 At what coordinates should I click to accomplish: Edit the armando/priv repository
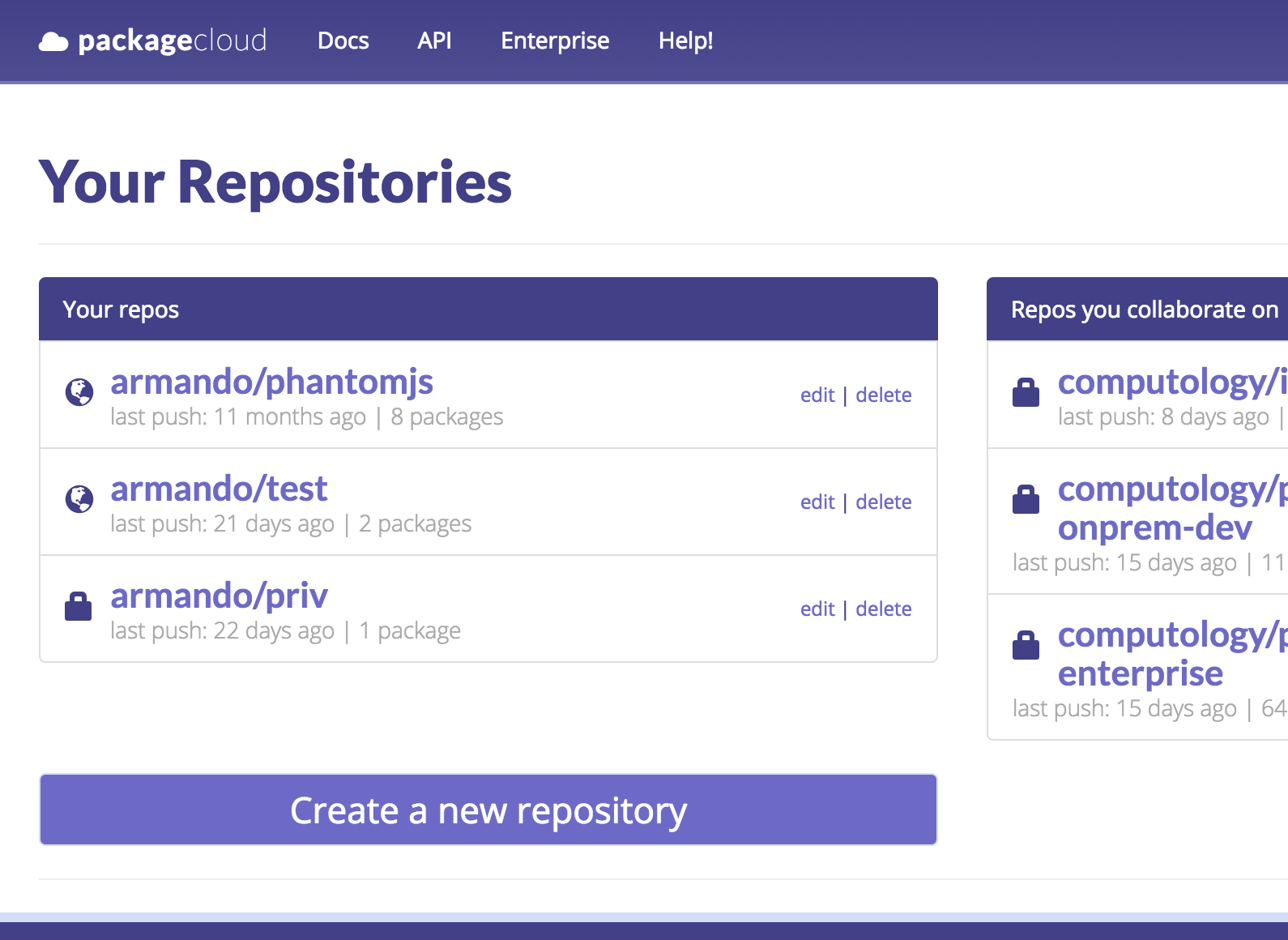(x=817, y=609)
